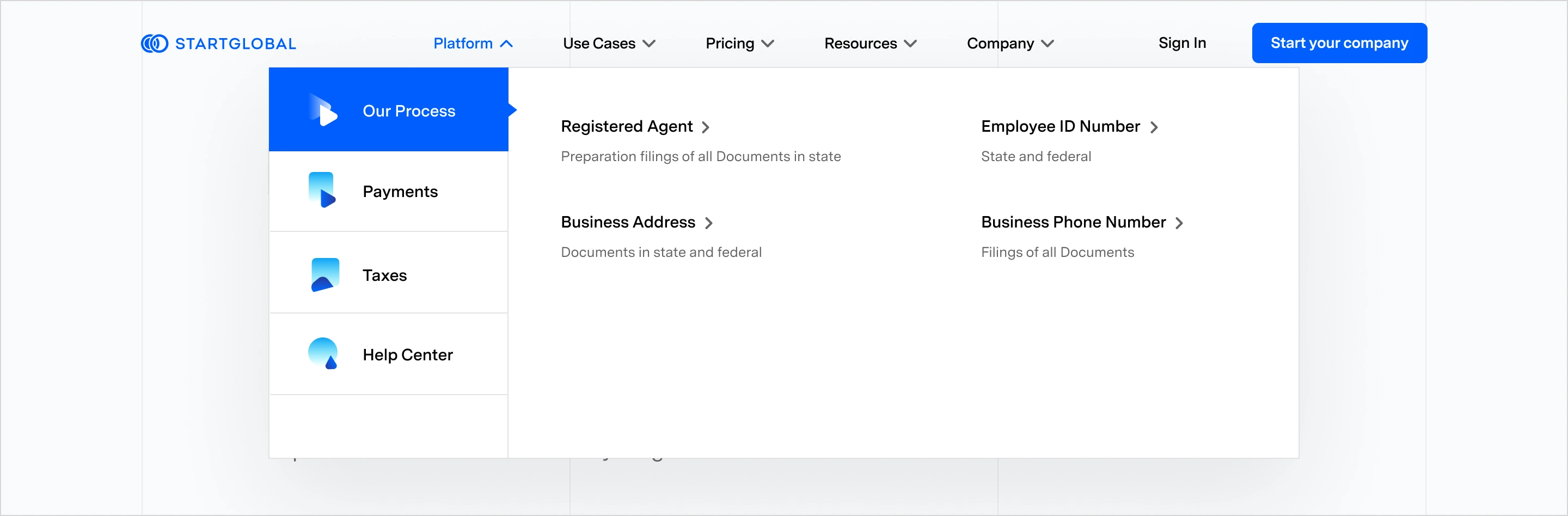
Task: Open the Help Center menu item
Action: pos(407,355)
